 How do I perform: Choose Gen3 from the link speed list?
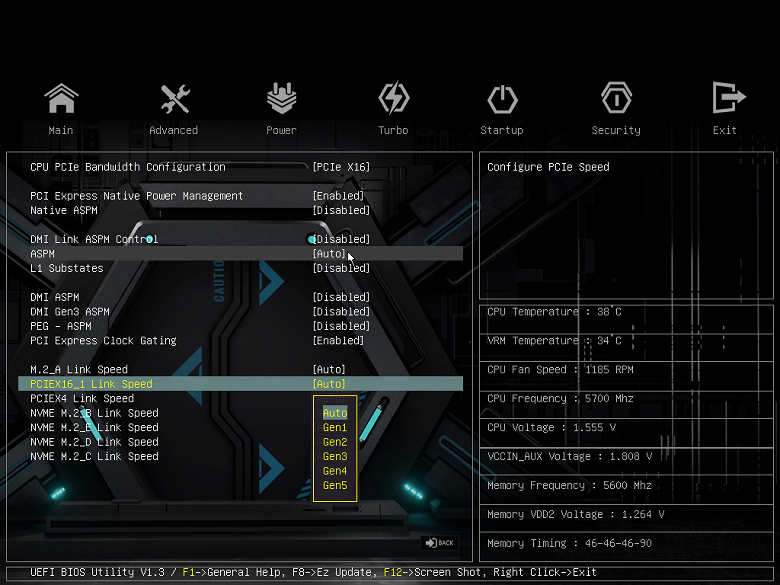coord(335,456)
